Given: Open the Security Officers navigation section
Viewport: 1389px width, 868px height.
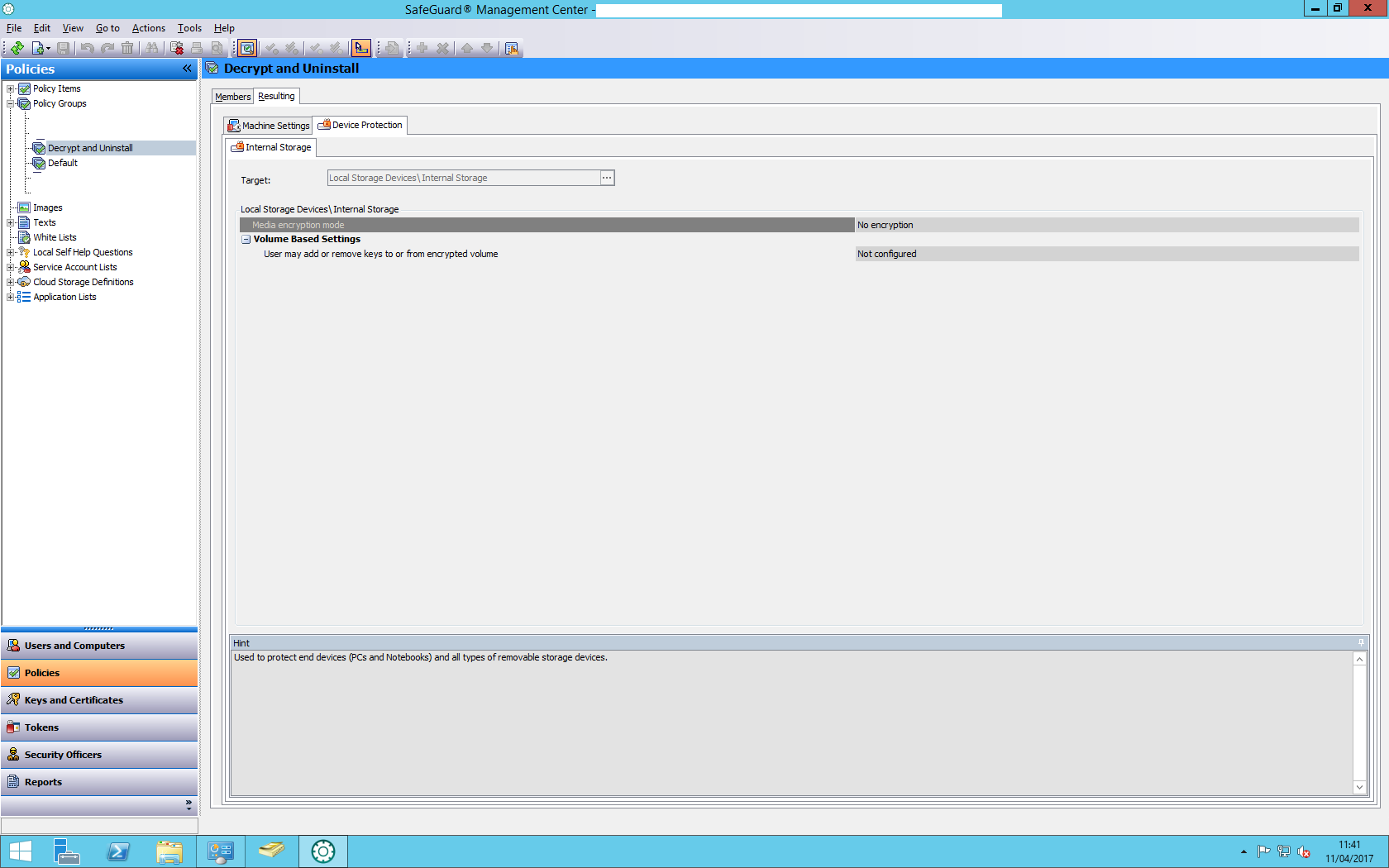Looking at the screenshot, I should (99, 755).
